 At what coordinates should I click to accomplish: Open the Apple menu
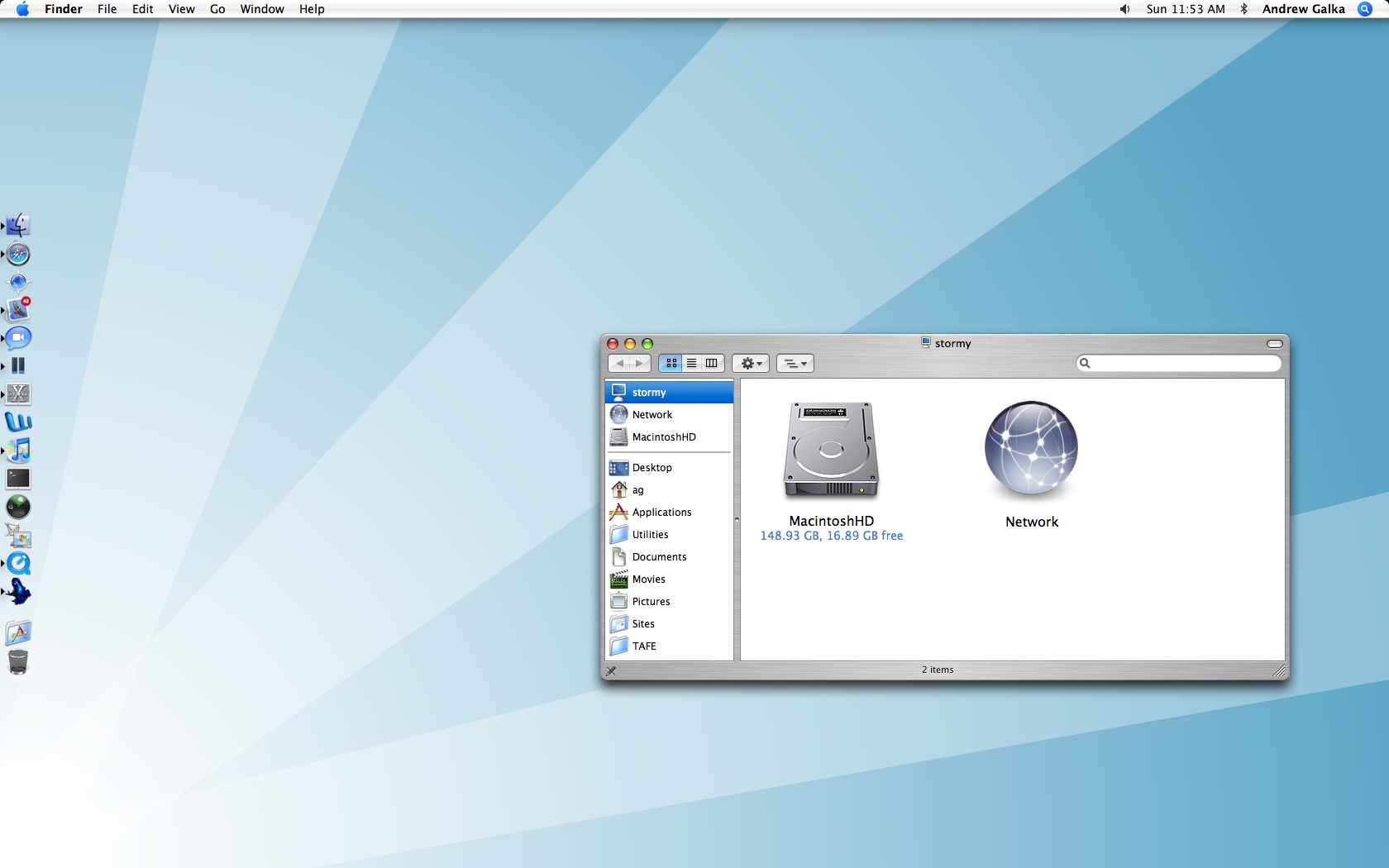(x=22, y=9)
